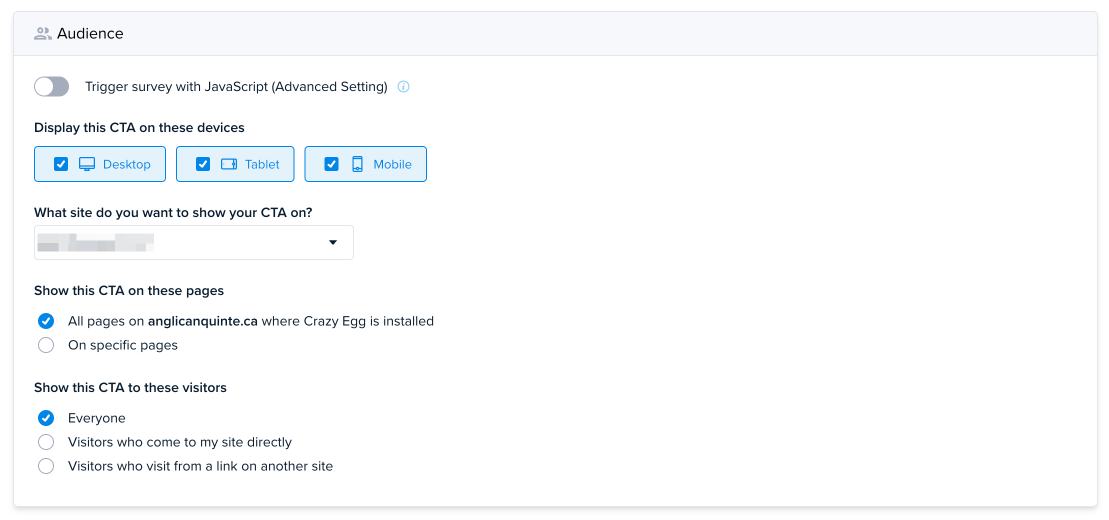The height and width of the screenshot is (520, 1109).
Task: Click the Desktop device button label
Action: pos(127,164)
